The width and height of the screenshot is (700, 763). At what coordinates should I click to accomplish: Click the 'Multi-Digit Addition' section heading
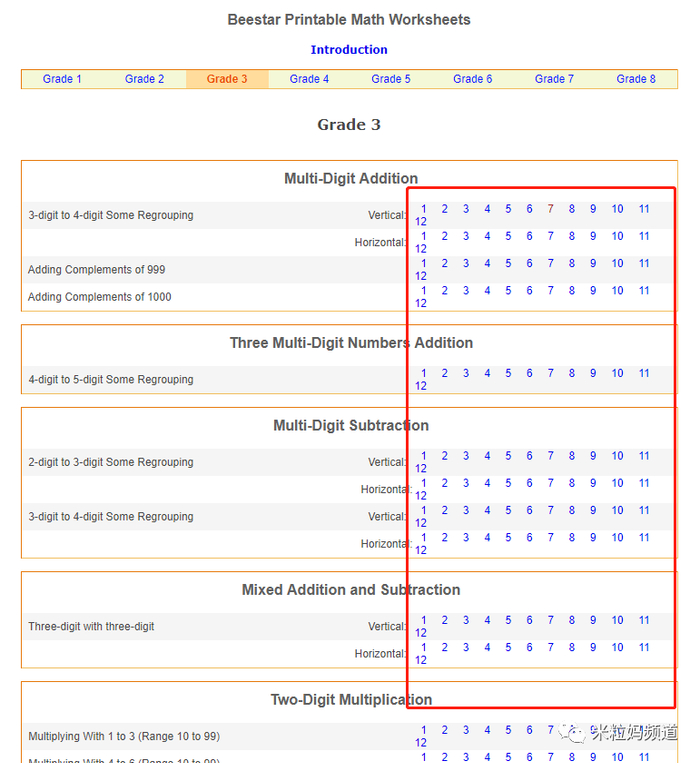tap(351, 179)
